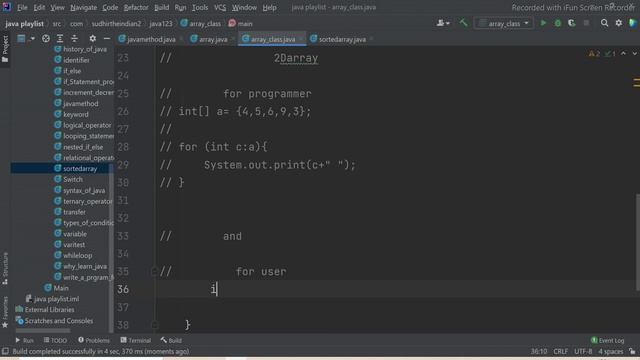This screenshot has width=640, height=360.
Task: Hide the project tool window
Action: (107, 38)
